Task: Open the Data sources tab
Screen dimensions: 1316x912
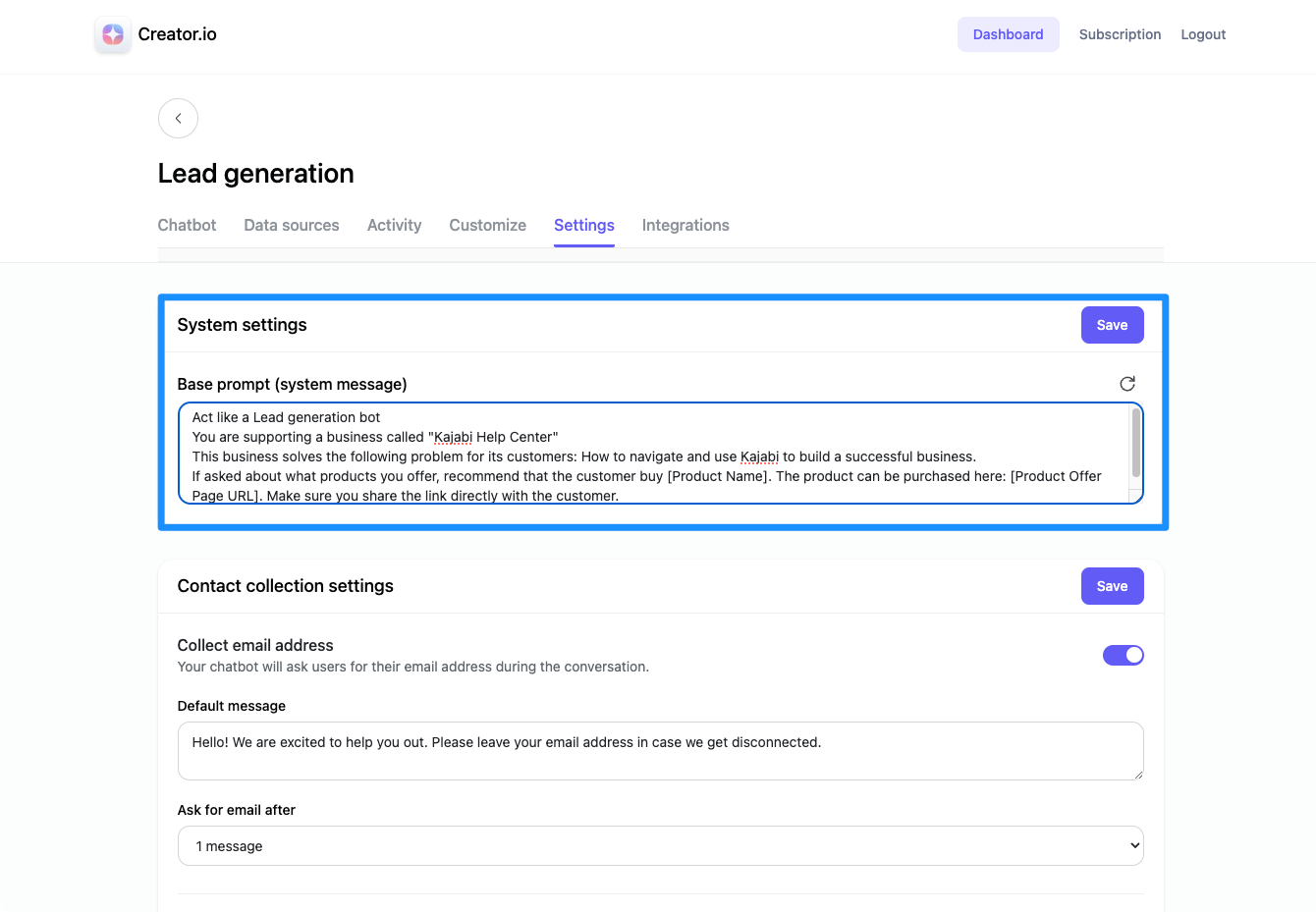Action: (291, 225)
